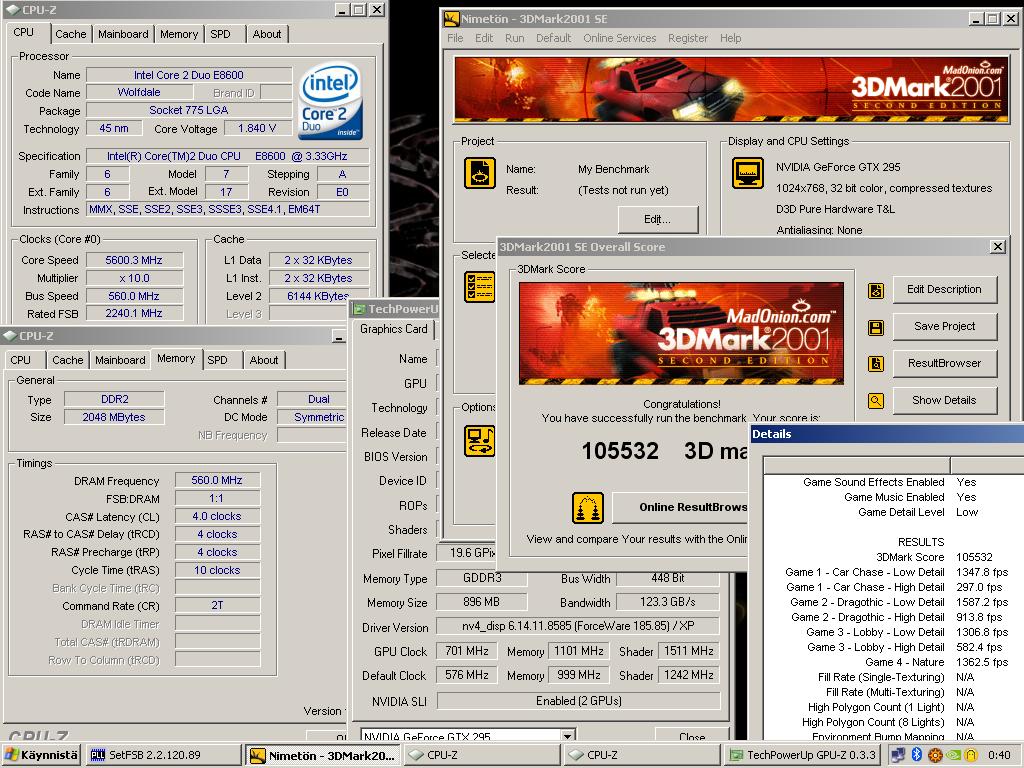Open Memory tab in top CPU-Z window

tap(179, 34)
